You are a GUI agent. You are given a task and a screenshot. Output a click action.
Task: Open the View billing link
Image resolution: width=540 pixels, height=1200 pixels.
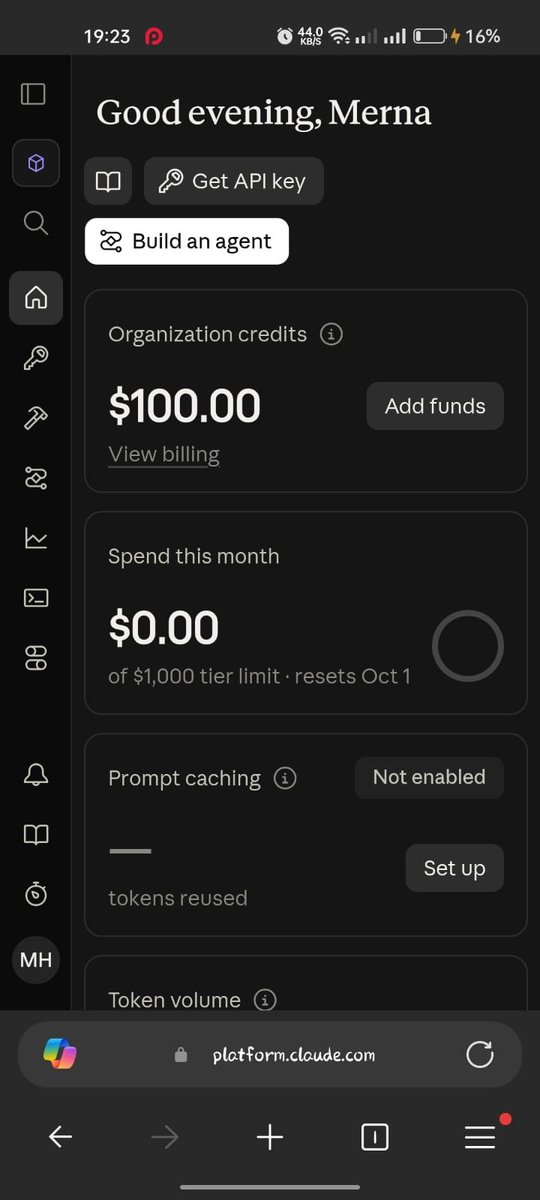(x=164, y=454)
